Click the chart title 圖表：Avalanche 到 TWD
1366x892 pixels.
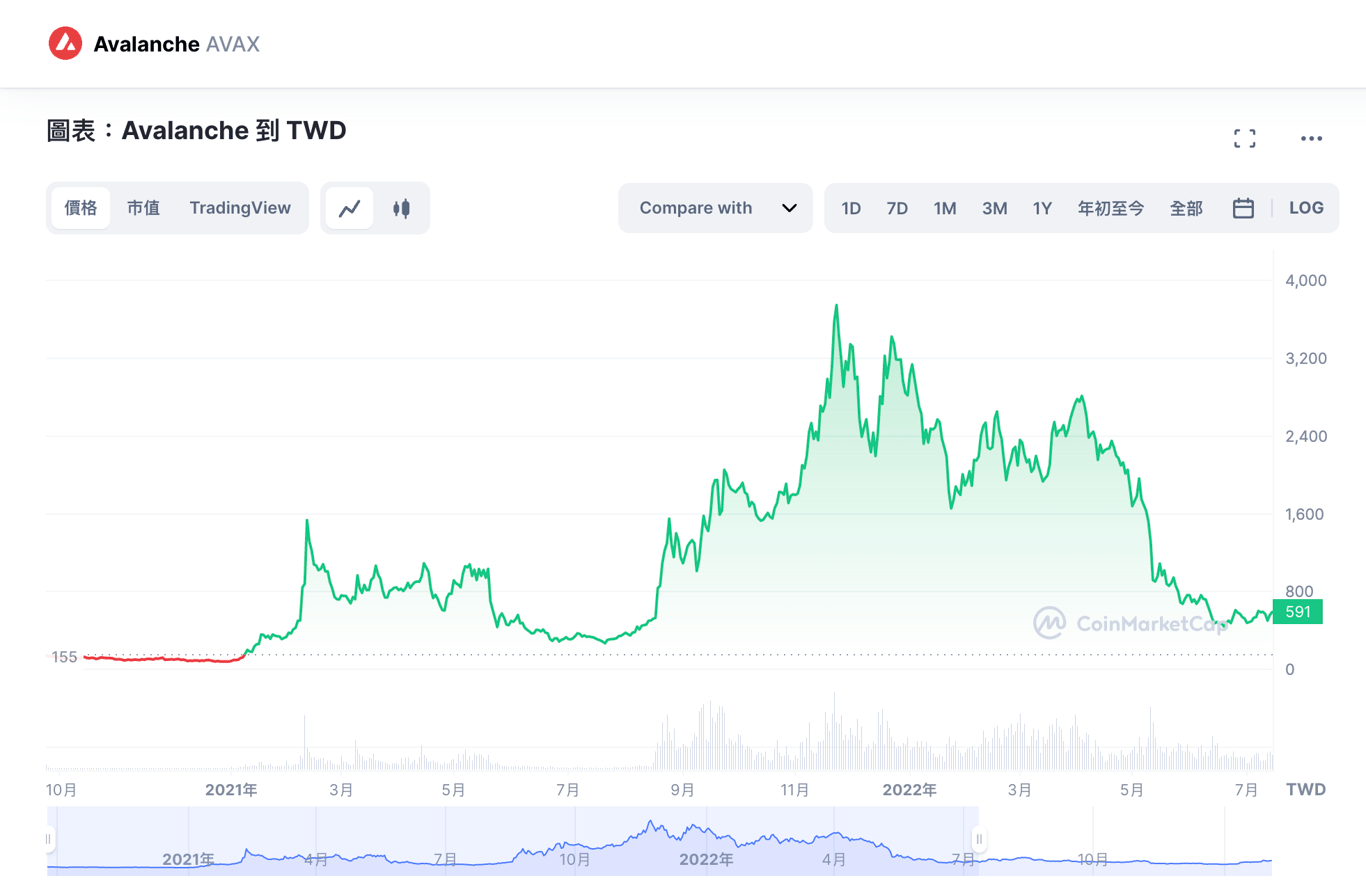[197, 130]
